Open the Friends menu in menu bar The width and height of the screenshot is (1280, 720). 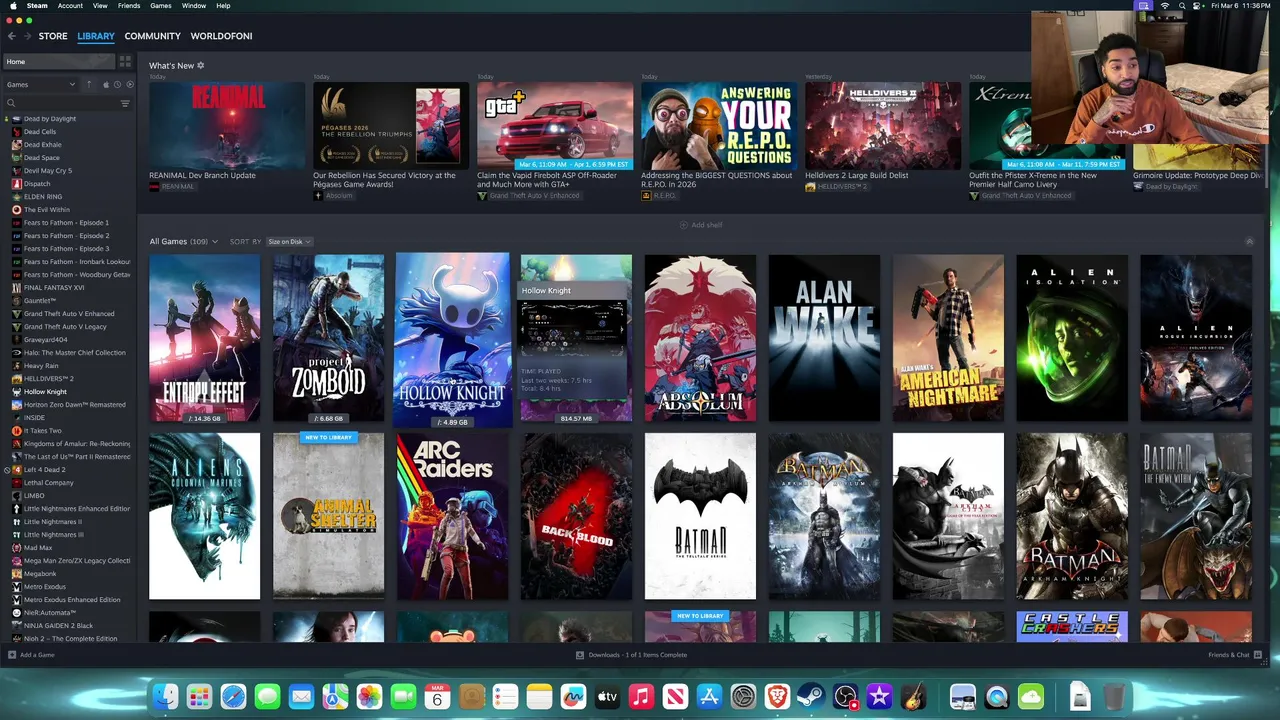click(129, 6)
